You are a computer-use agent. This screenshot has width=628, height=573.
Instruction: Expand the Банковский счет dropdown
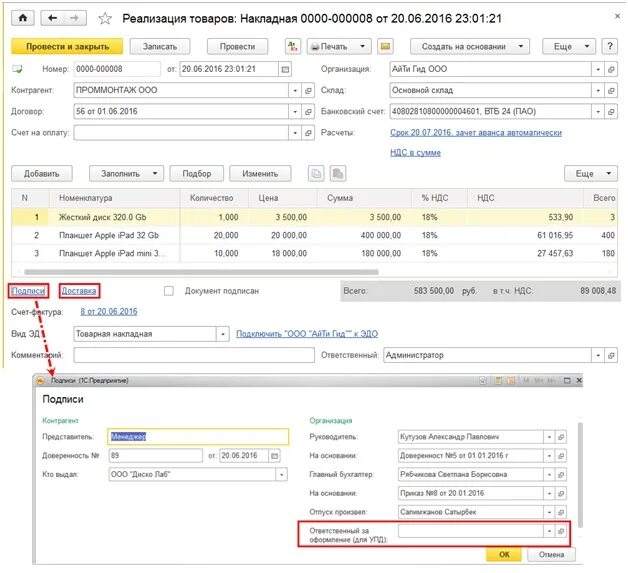click(x=598, y=112)
